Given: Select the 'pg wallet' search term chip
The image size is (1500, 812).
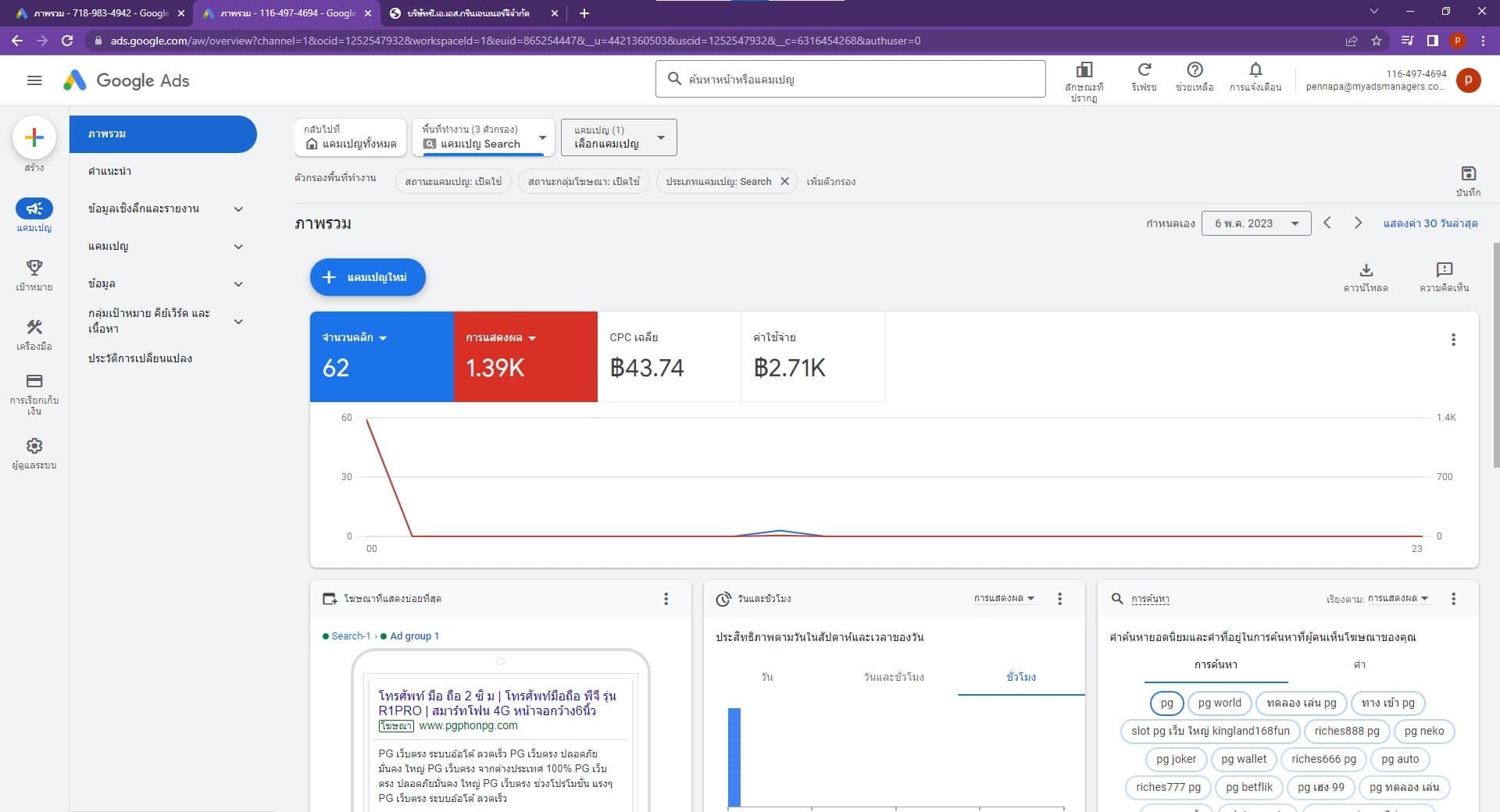Looking at the screenshot, I should click(x=1243, y=759).
